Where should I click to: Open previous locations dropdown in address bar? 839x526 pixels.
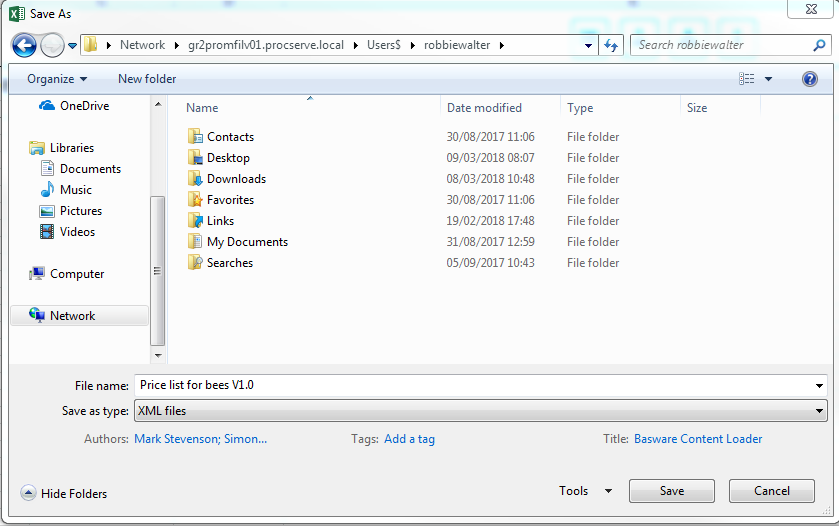point(588,45)
